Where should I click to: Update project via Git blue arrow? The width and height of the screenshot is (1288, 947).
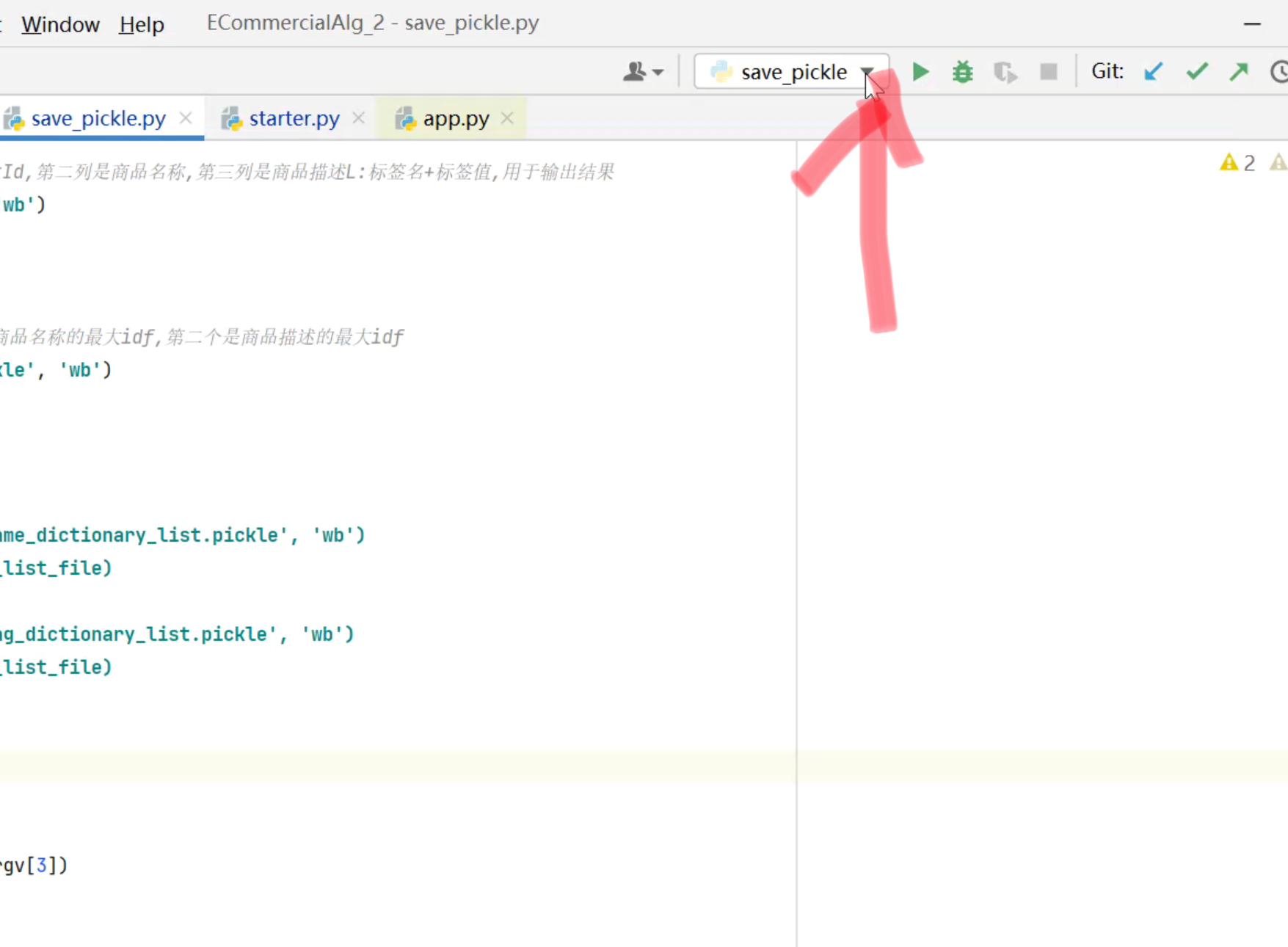[1154, 71]
